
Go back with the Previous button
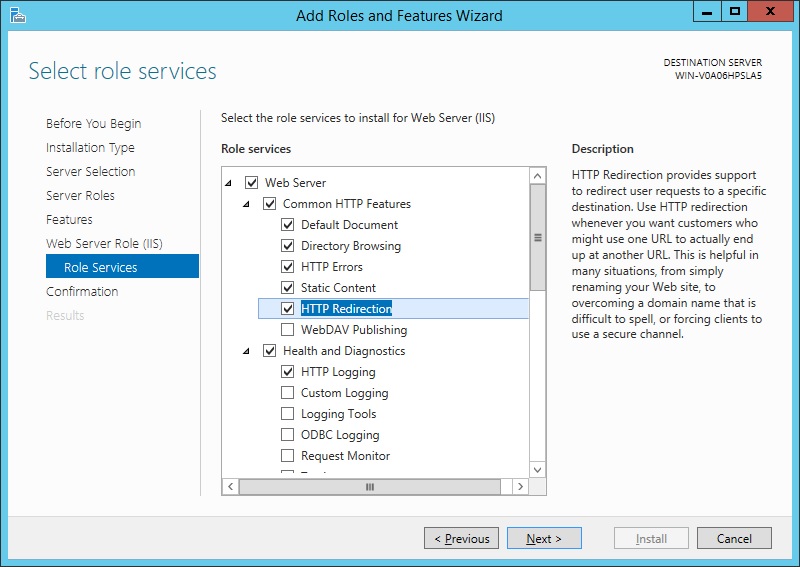pyautogui.click(x=461, y=538)
